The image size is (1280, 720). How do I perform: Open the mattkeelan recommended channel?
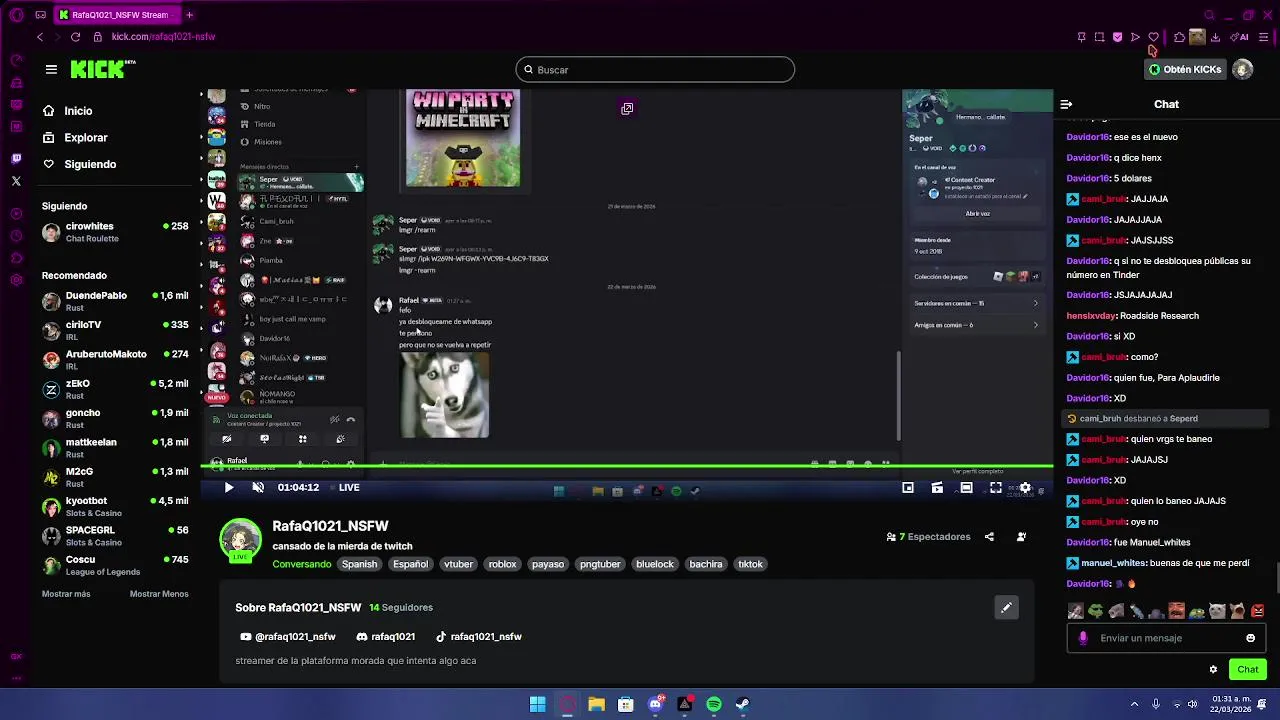(115, 448)
